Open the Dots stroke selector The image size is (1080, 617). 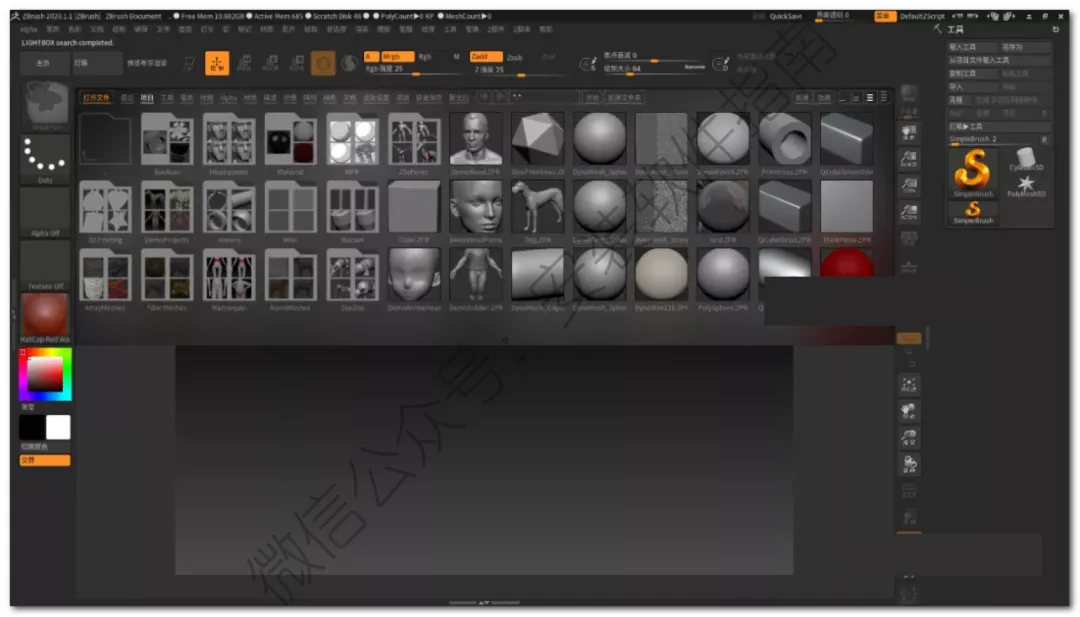(x=45, y=158)
